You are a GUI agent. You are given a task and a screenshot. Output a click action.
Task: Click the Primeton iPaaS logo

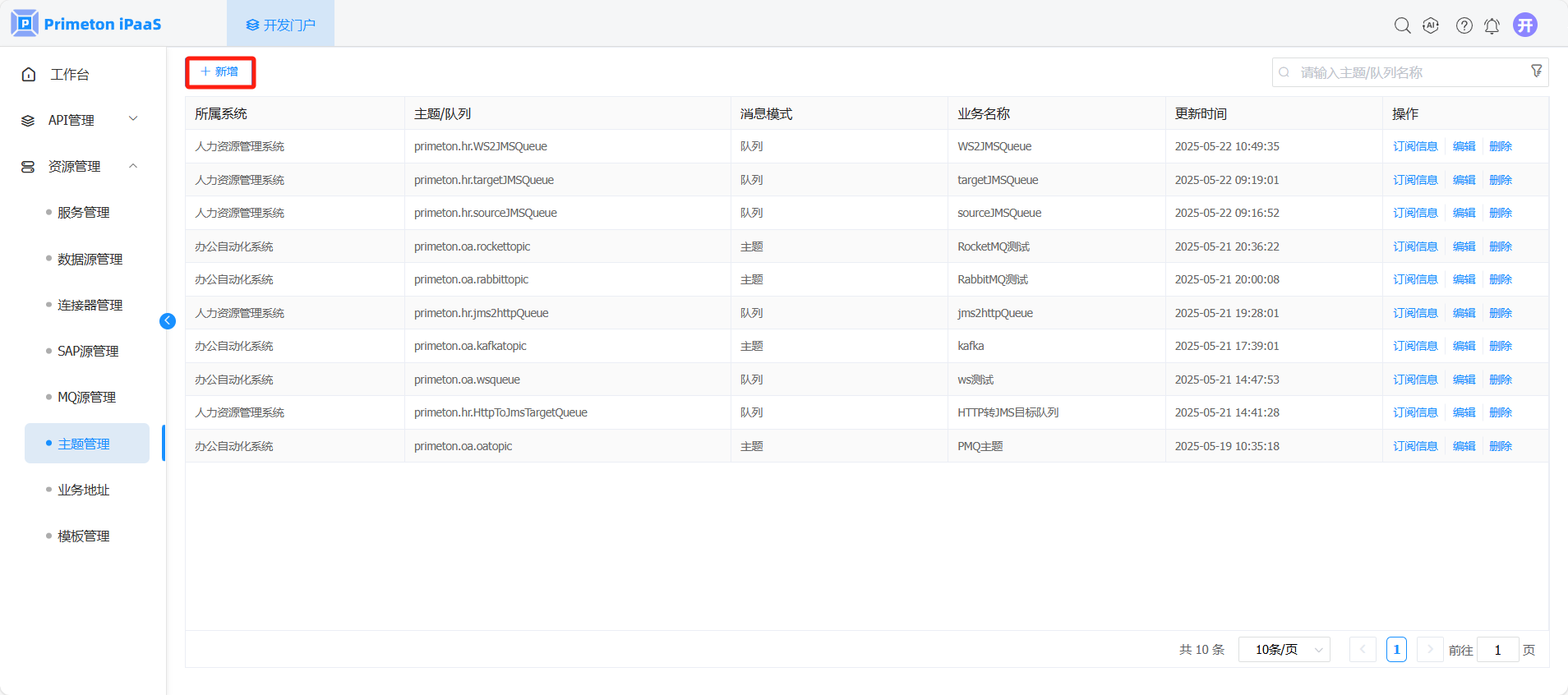[86, 24]
